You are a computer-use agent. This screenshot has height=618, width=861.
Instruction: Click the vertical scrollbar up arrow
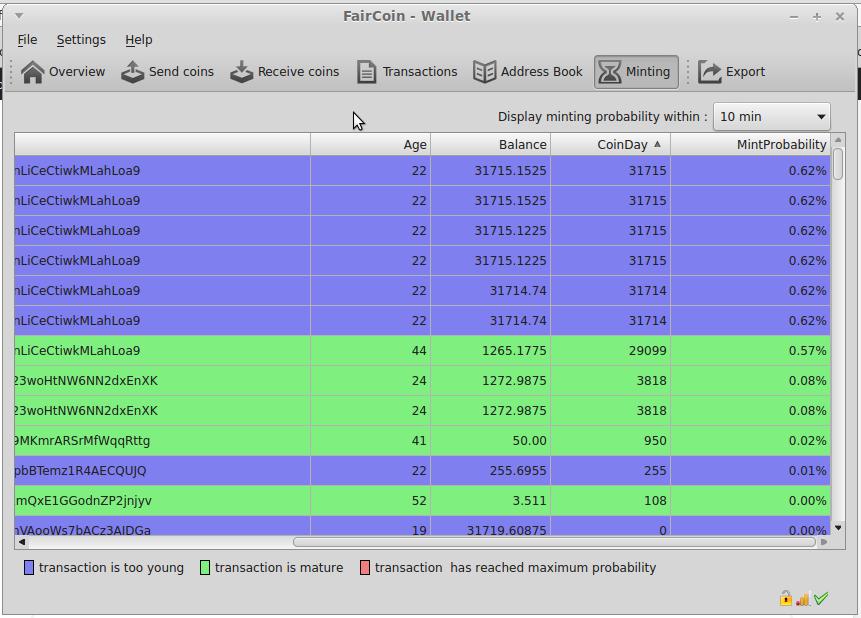point(838,140)
